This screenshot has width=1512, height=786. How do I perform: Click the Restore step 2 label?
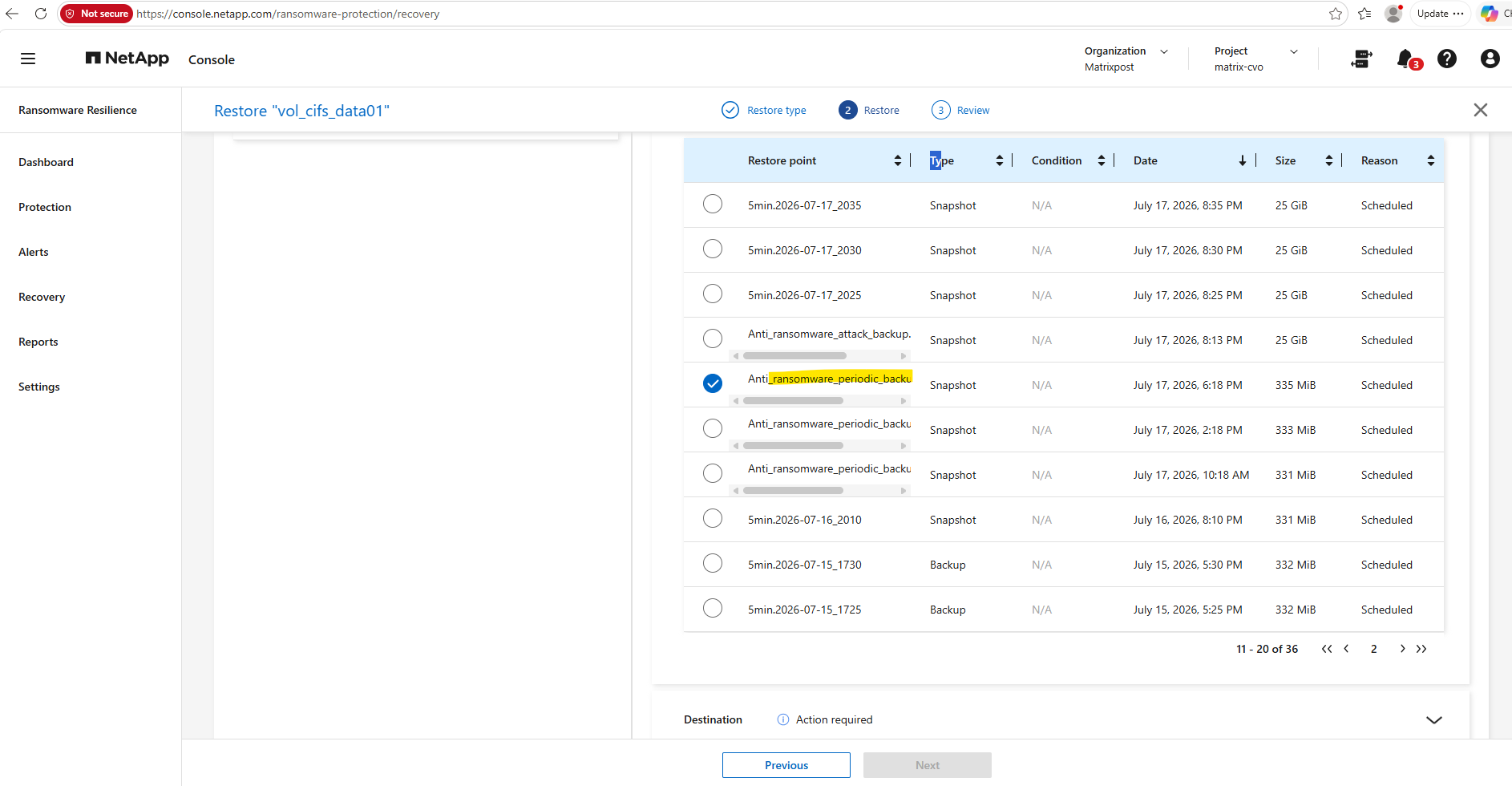coord(882,110)
